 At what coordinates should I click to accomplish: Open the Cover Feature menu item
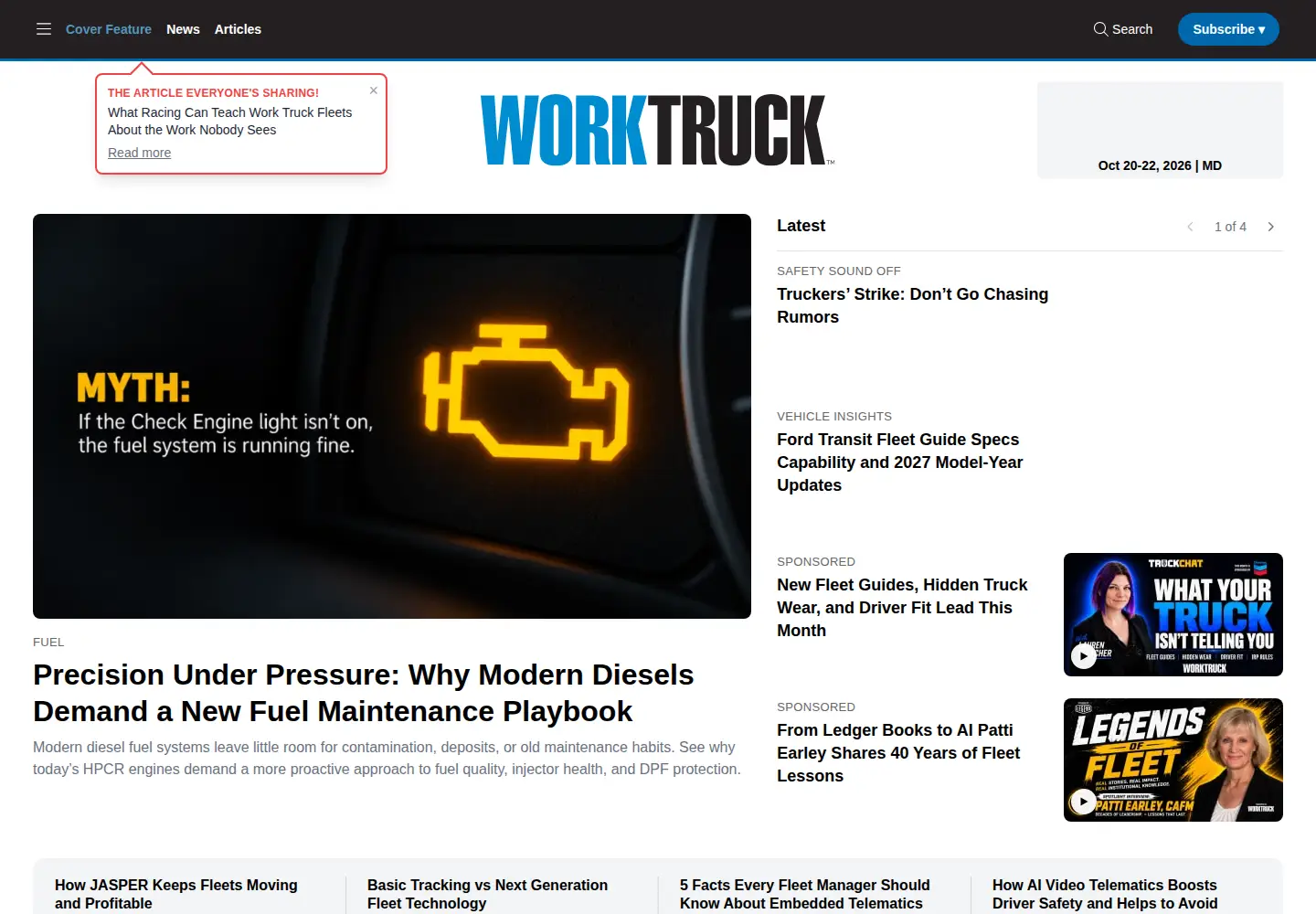click(109, 29)
